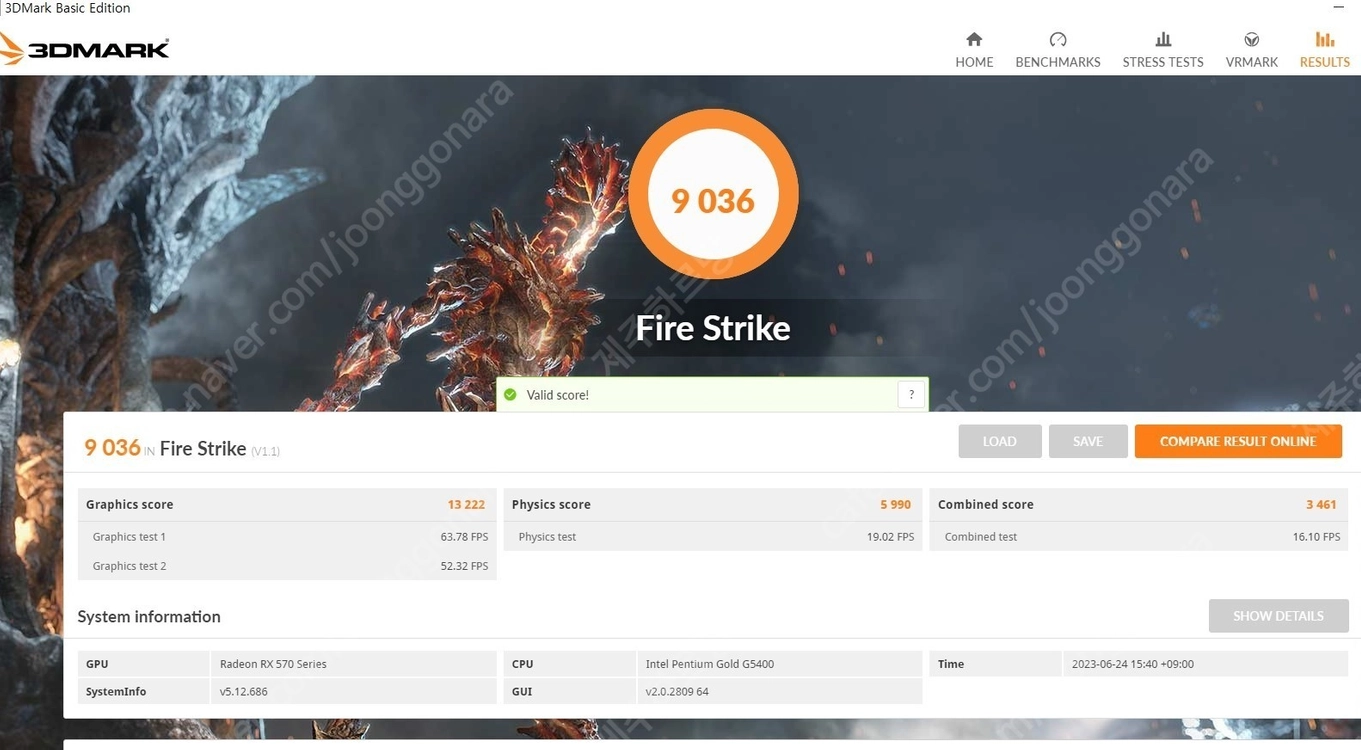
Task: Click COMPARE RESULT ONLINE button
Action: pos(1238,441)
